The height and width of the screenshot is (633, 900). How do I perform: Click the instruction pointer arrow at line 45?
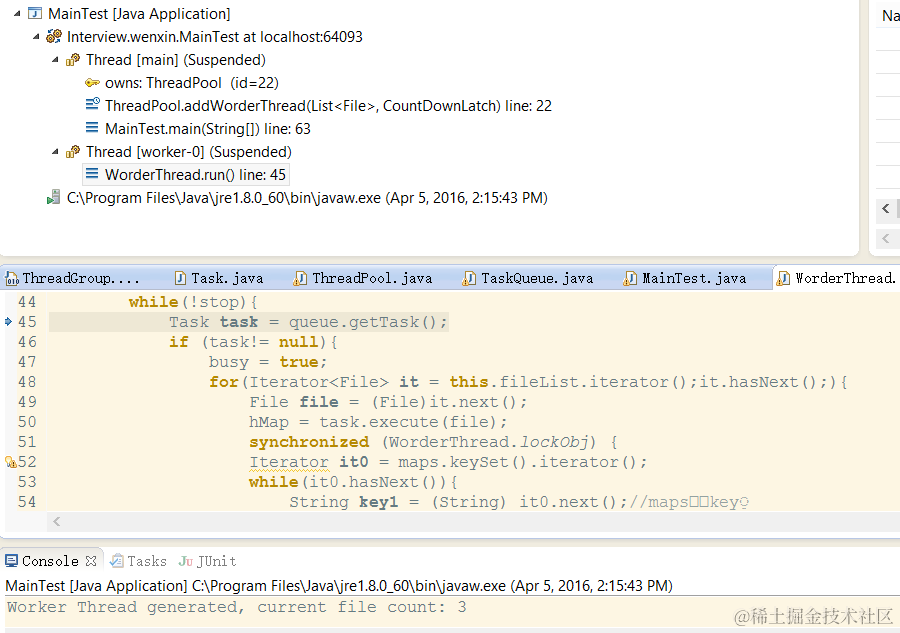pyautogui.click(x=9, y=321)
